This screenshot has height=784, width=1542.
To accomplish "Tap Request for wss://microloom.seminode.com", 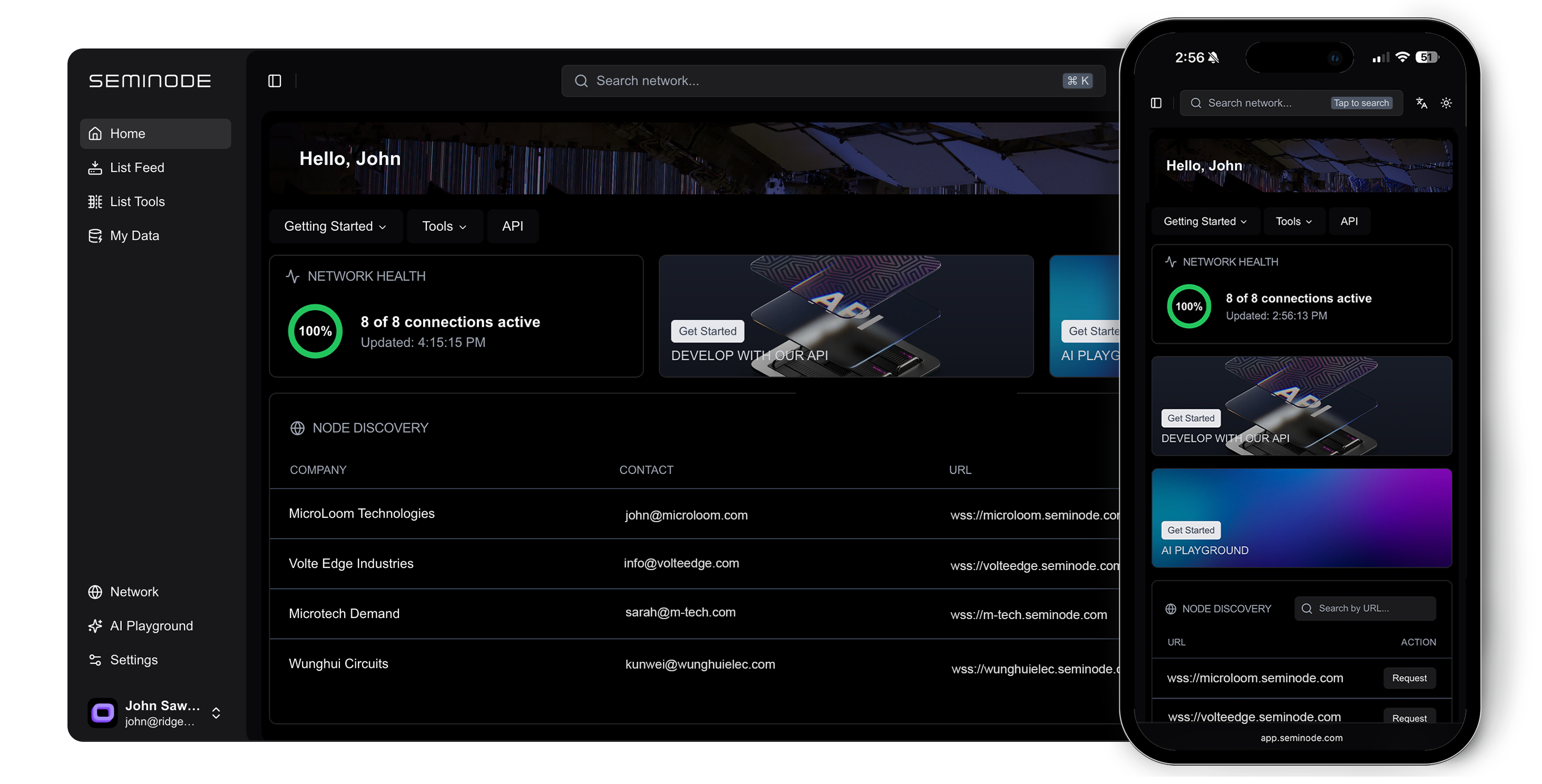I will pos(1409,678).
